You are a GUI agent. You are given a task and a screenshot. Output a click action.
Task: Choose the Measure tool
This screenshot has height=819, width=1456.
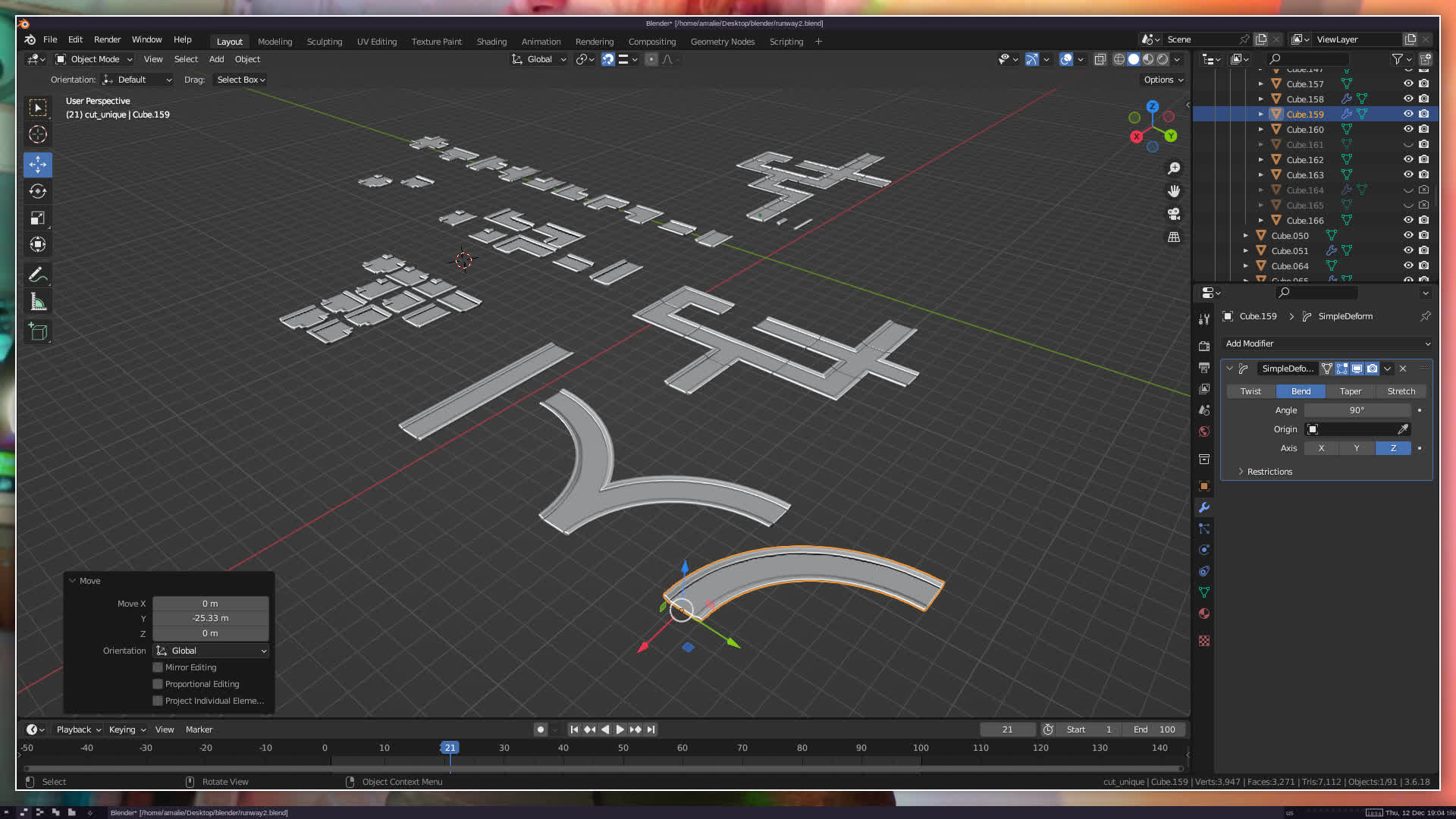(38, 303)
